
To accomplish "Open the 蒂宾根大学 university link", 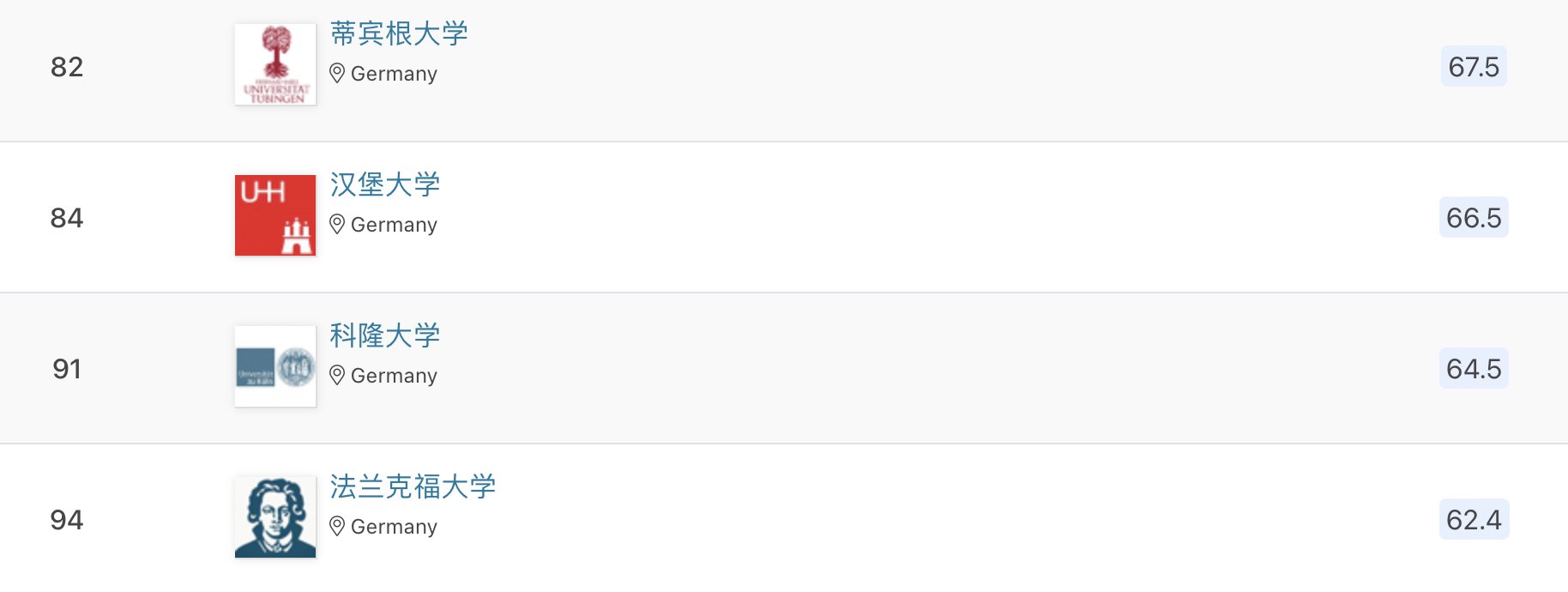I will [x=399, y=33].
